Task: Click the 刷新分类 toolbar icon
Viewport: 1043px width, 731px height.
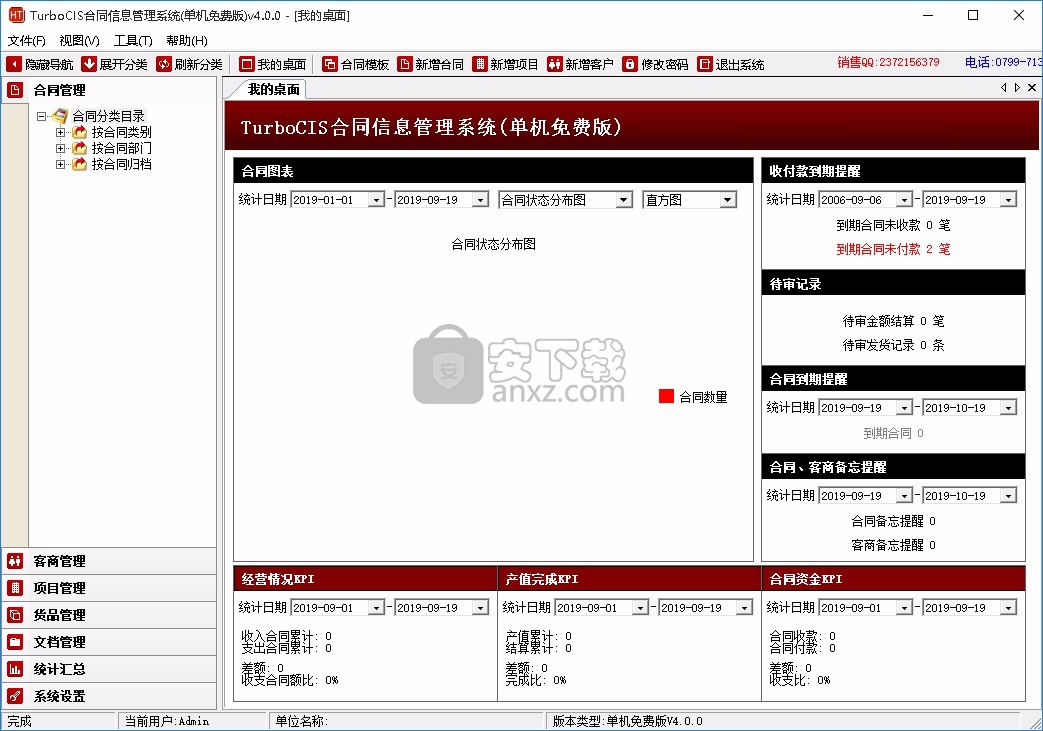Action: coord(164,64)
